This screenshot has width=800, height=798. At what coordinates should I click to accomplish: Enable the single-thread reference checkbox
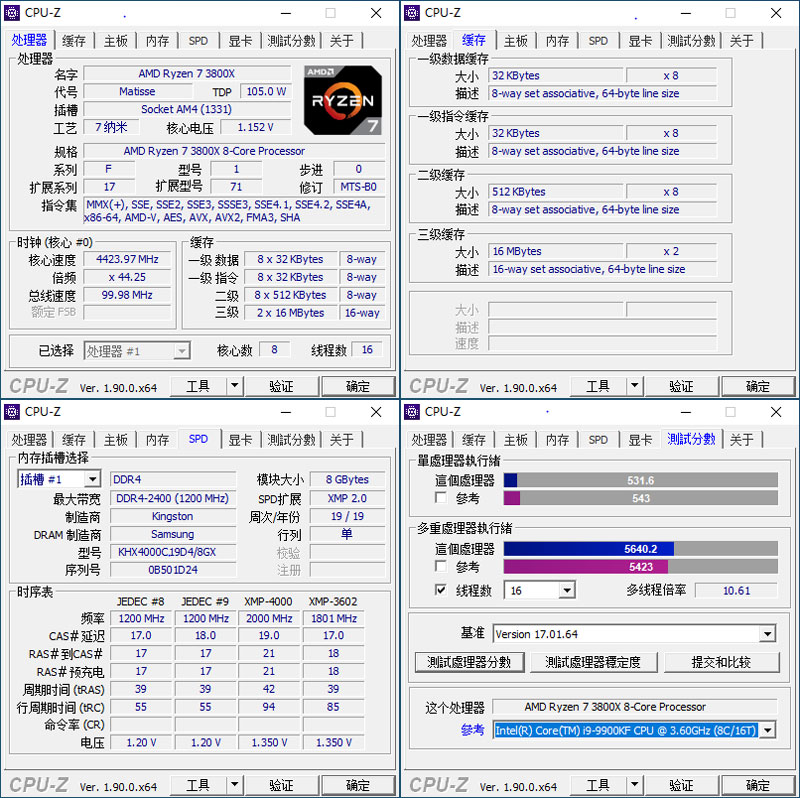[441, 497]
